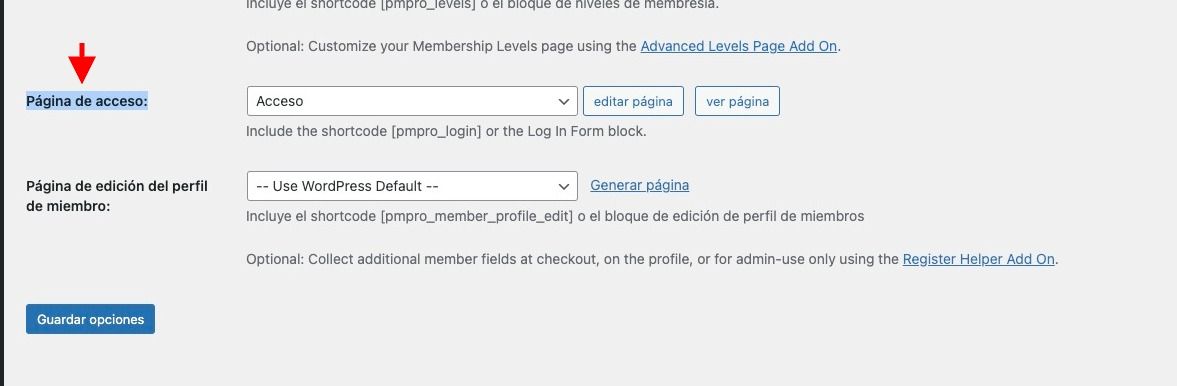Click the red downward arrow annotation
Screen dimensions: 1177x386
coord(82,63)
